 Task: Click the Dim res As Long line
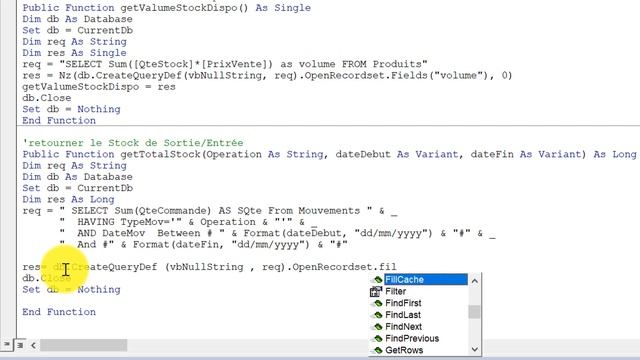pos(69,199)
